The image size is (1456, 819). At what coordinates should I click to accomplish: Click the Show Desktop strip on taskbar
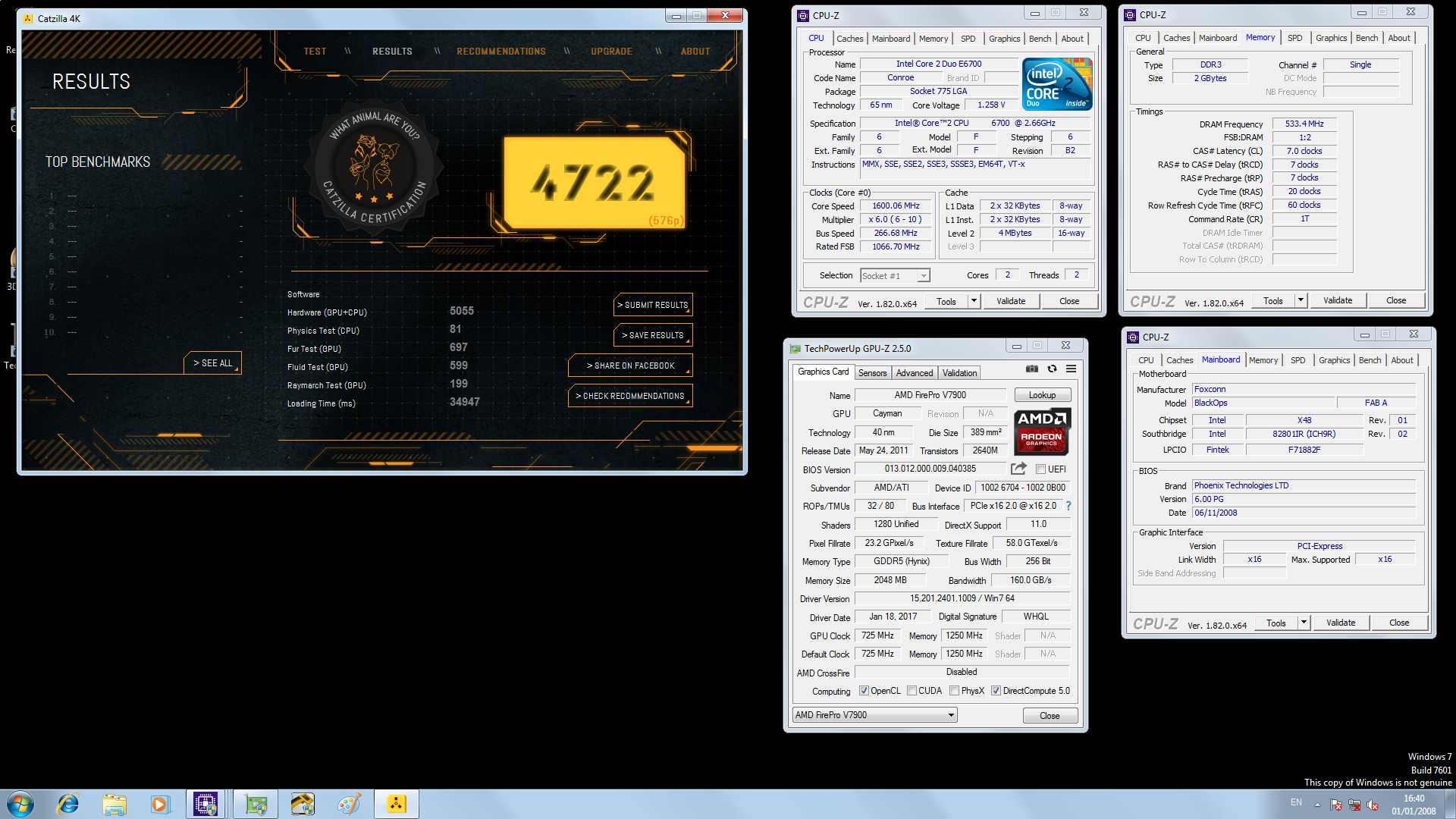pos(1450,804)
